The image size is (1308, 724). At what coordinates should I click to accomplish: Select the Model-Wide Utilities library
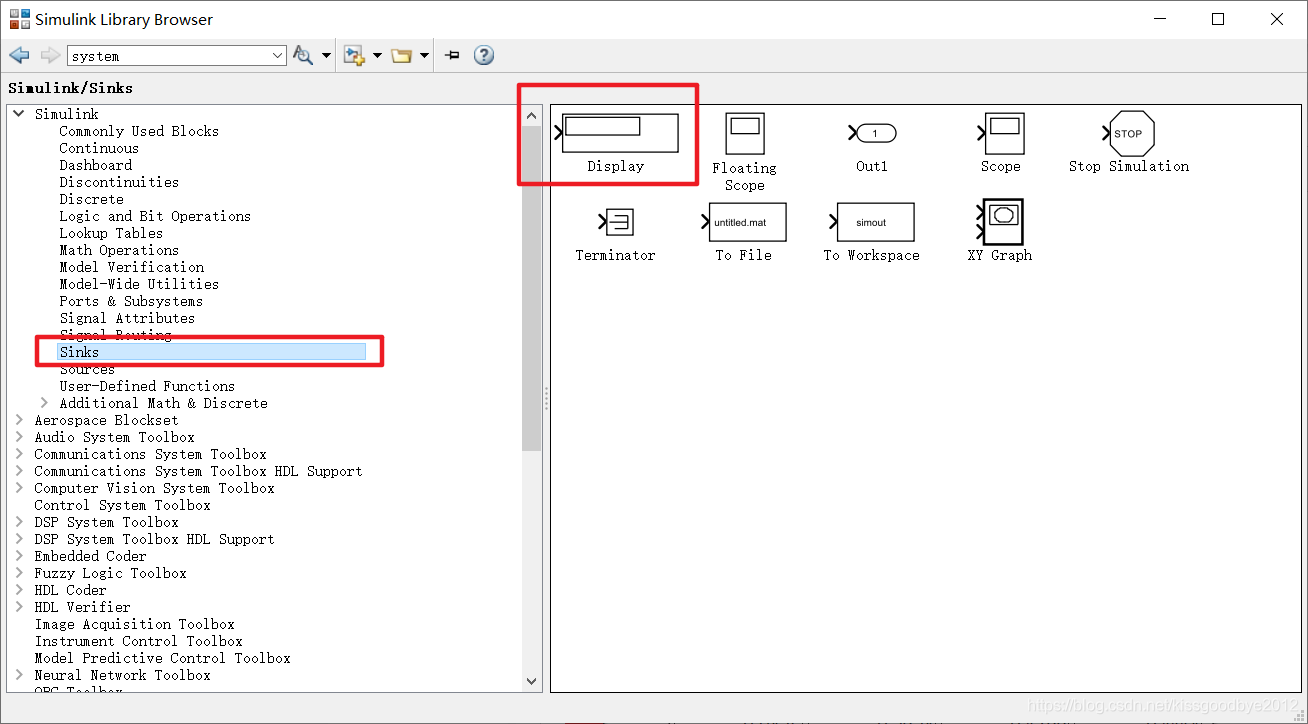pos(139,284)
